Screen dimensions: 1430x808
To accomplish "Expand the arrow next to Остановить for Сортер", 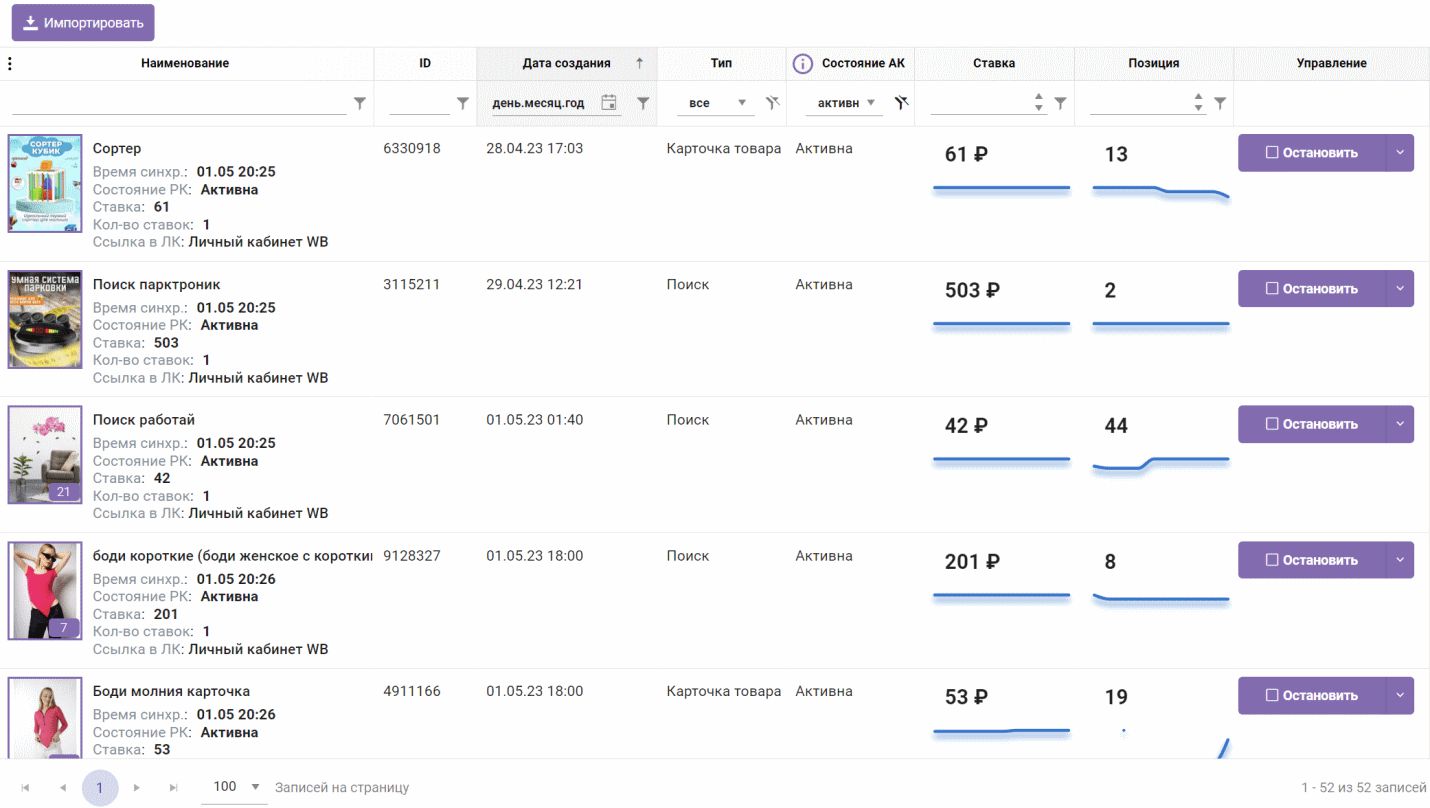I will point(1399,153).
